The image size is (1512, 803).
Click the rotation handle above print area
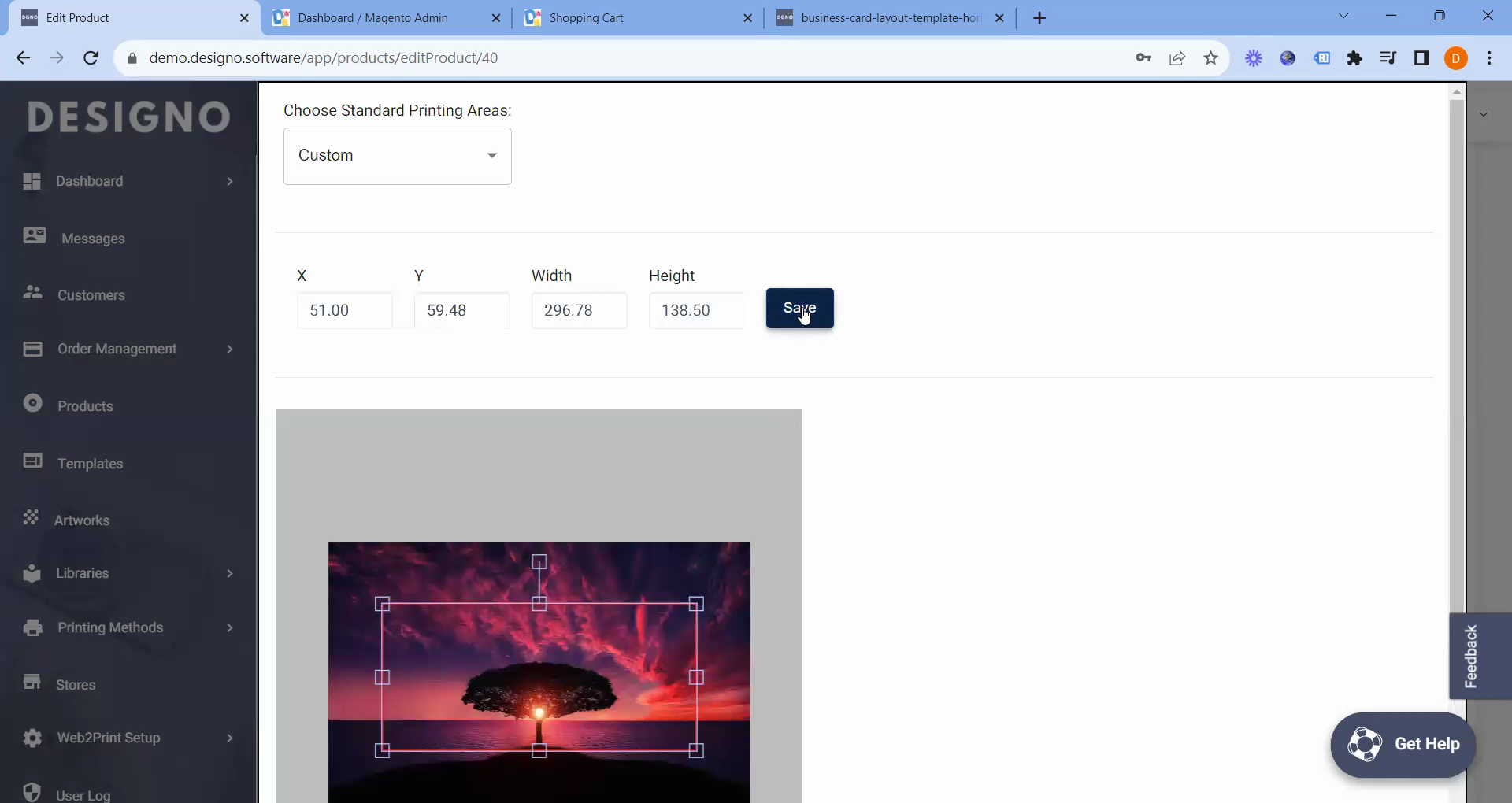point(539,562)
